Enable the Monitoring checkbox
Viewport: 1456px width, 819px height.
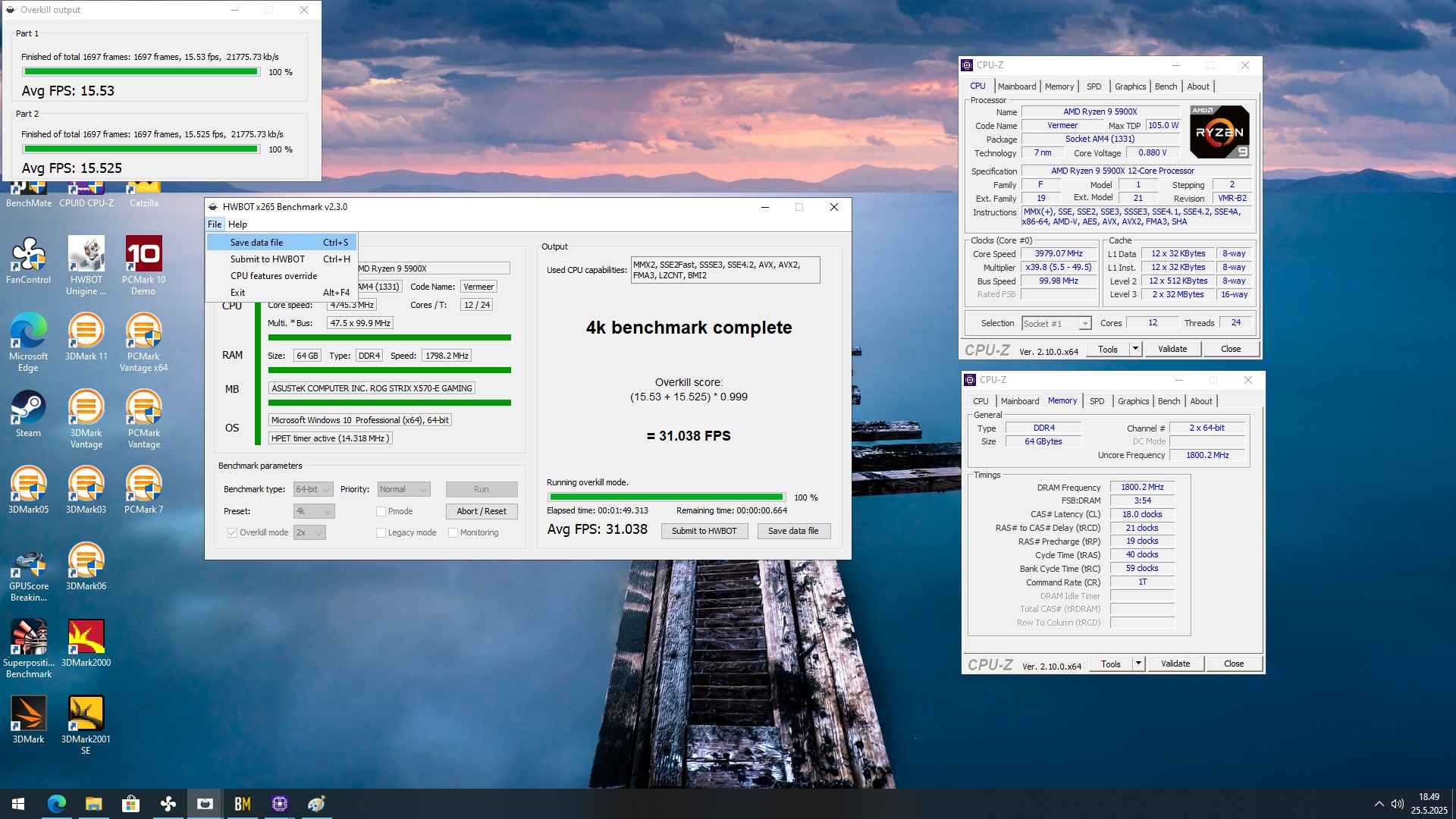[x=453, y=532]
